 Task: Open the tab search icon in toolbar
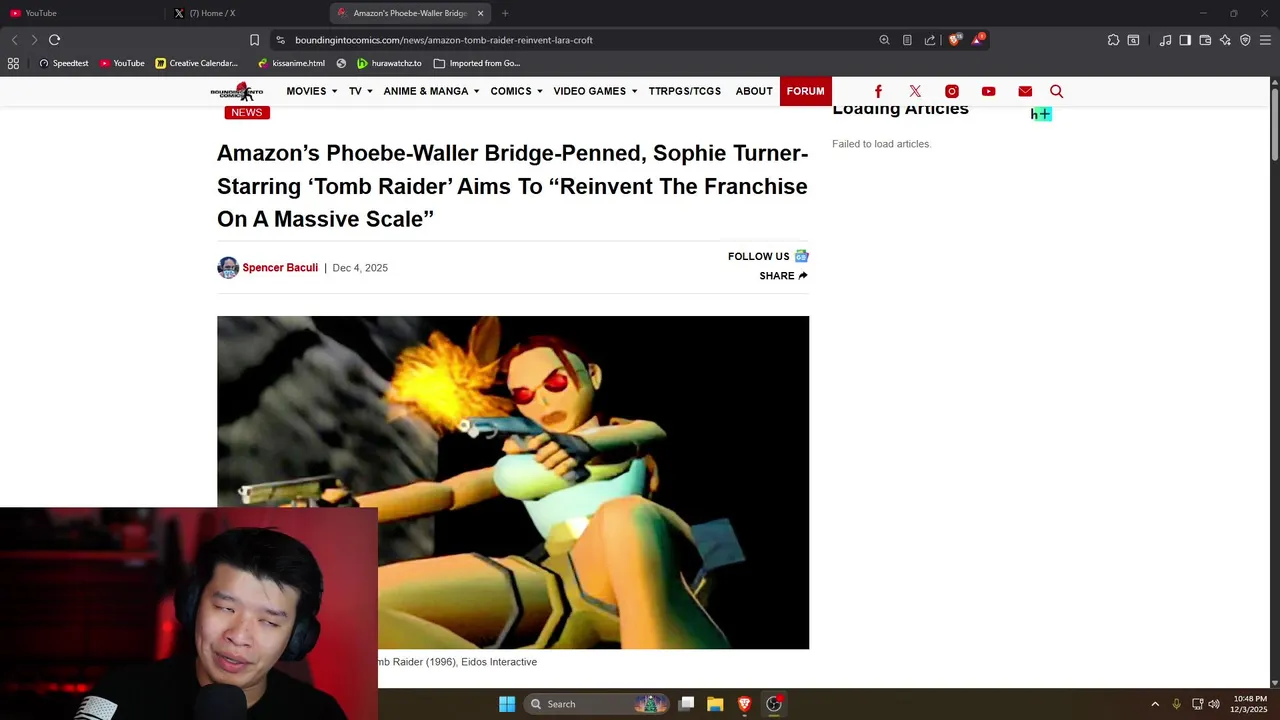[1133, 40]
